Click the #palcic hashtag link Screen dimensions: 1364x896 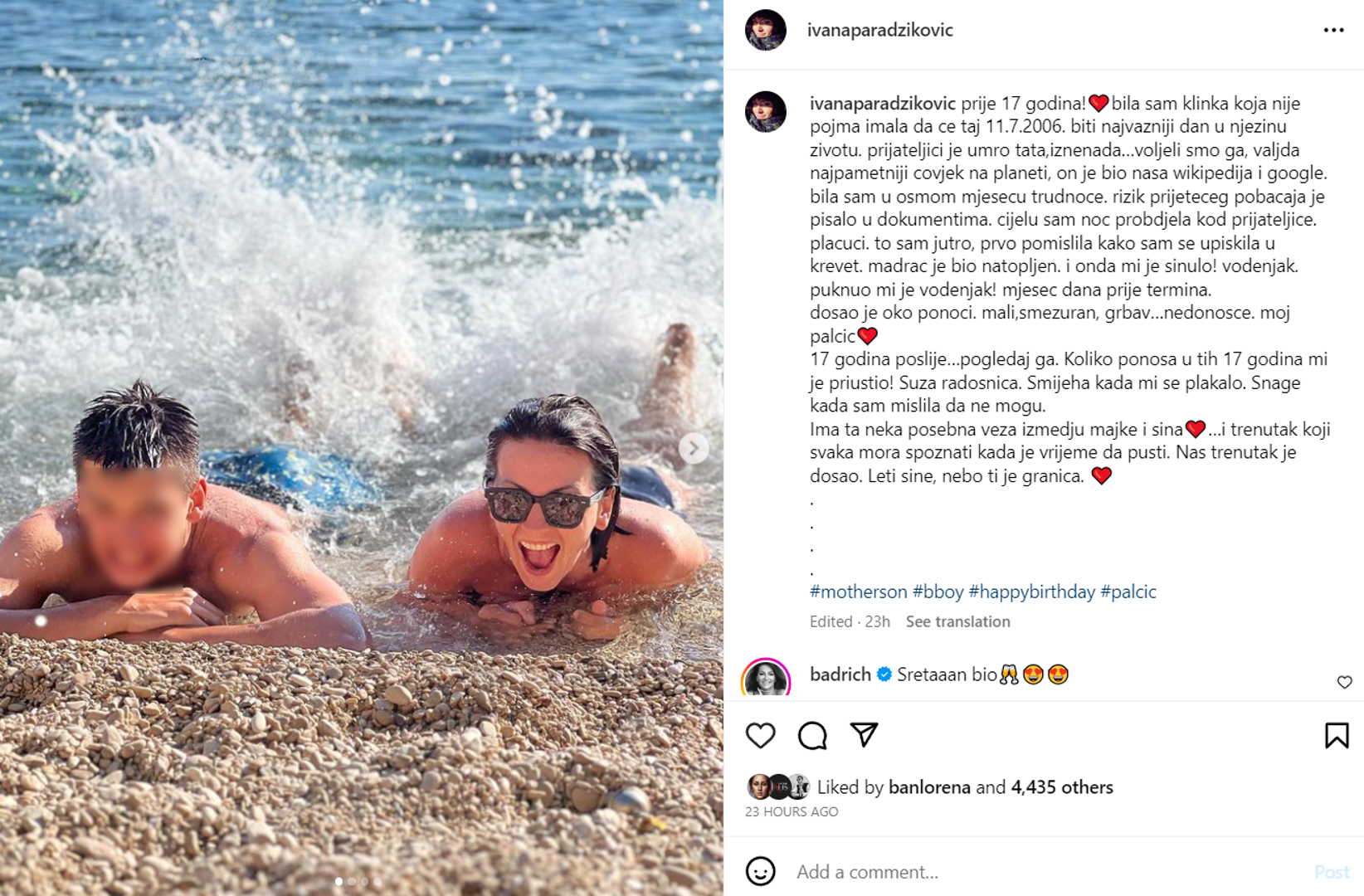(x=1128, y=592)
